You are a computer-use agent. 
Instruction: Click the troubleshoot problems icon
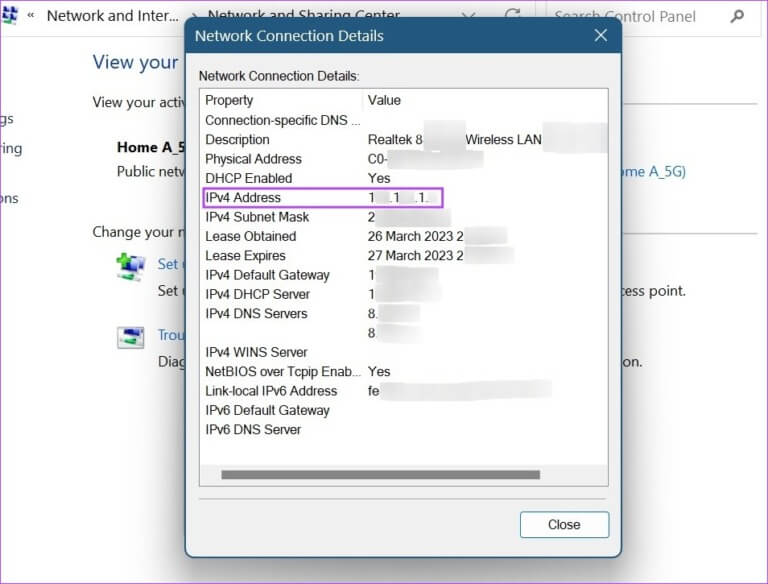click(x=130, y=338)
